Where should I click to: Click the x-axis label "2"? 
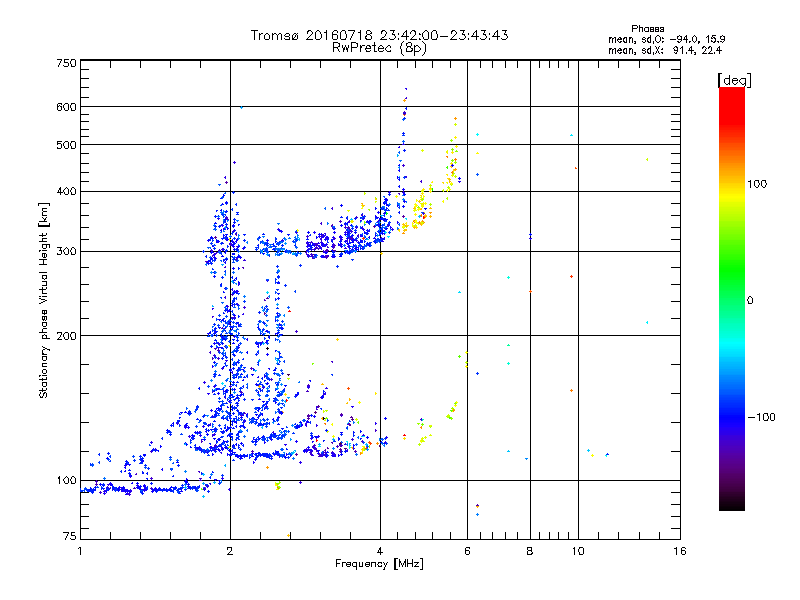230,551
